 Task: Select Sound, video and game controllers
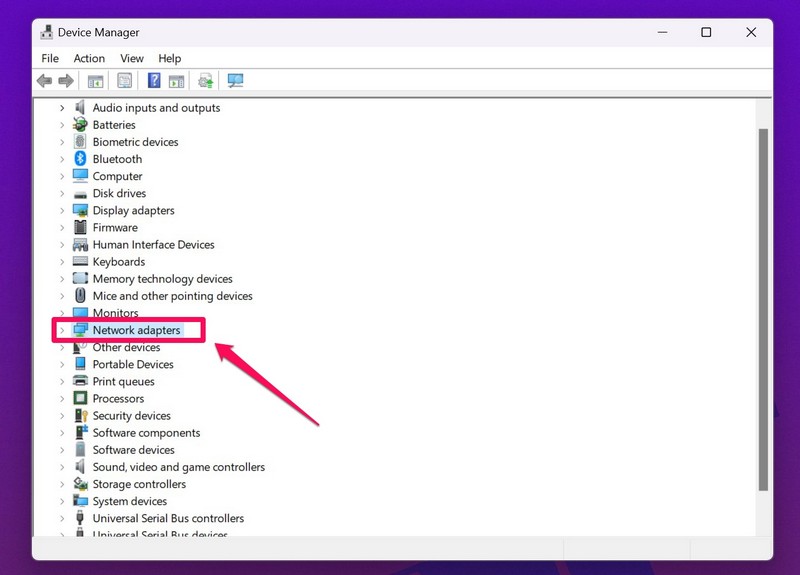point(178,467)
